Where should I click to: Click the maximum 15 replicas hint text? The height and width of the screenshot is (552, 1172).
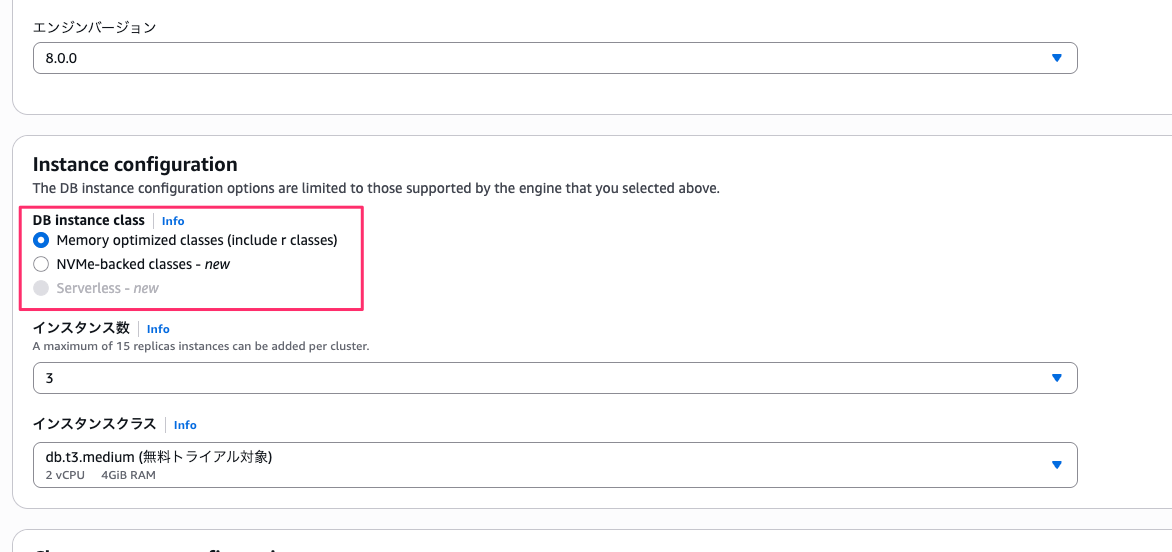pyautogui.click(x=201, y=346)
